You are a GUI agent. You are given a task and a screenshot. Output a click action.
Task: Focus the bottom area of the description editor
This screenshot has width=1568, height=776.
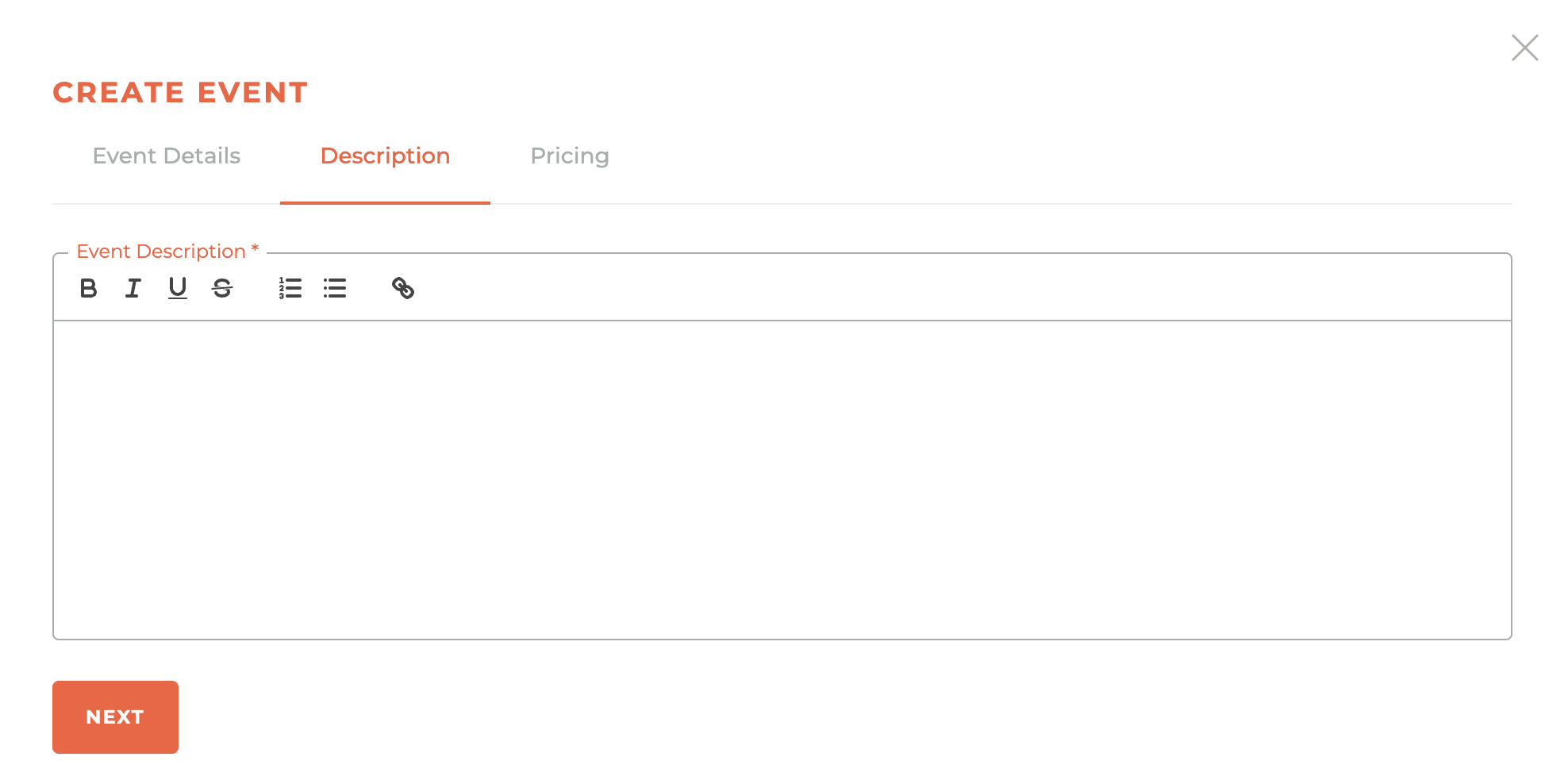tap(782, 611)
